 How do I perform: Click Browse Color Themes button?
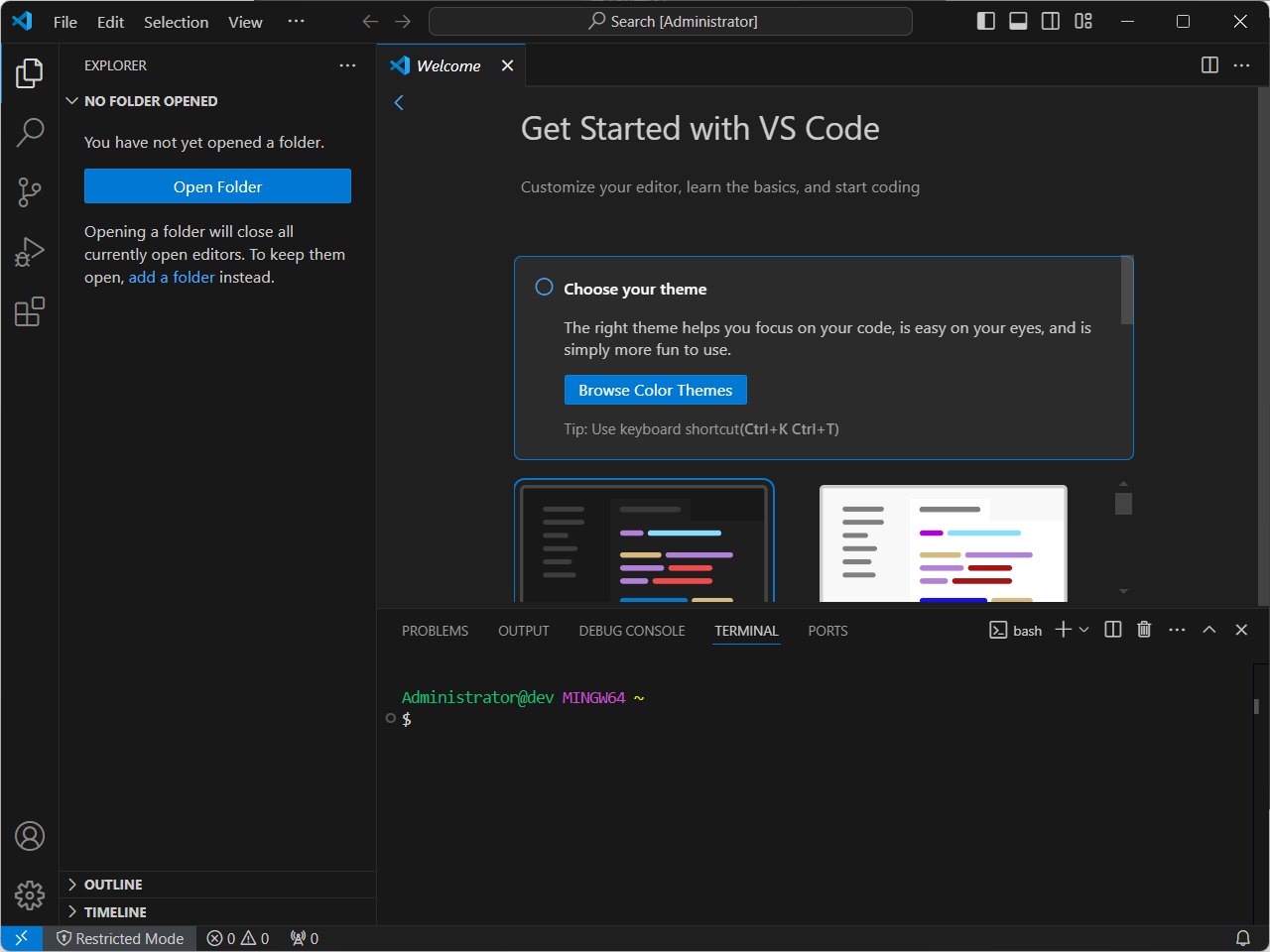point(656,390)
